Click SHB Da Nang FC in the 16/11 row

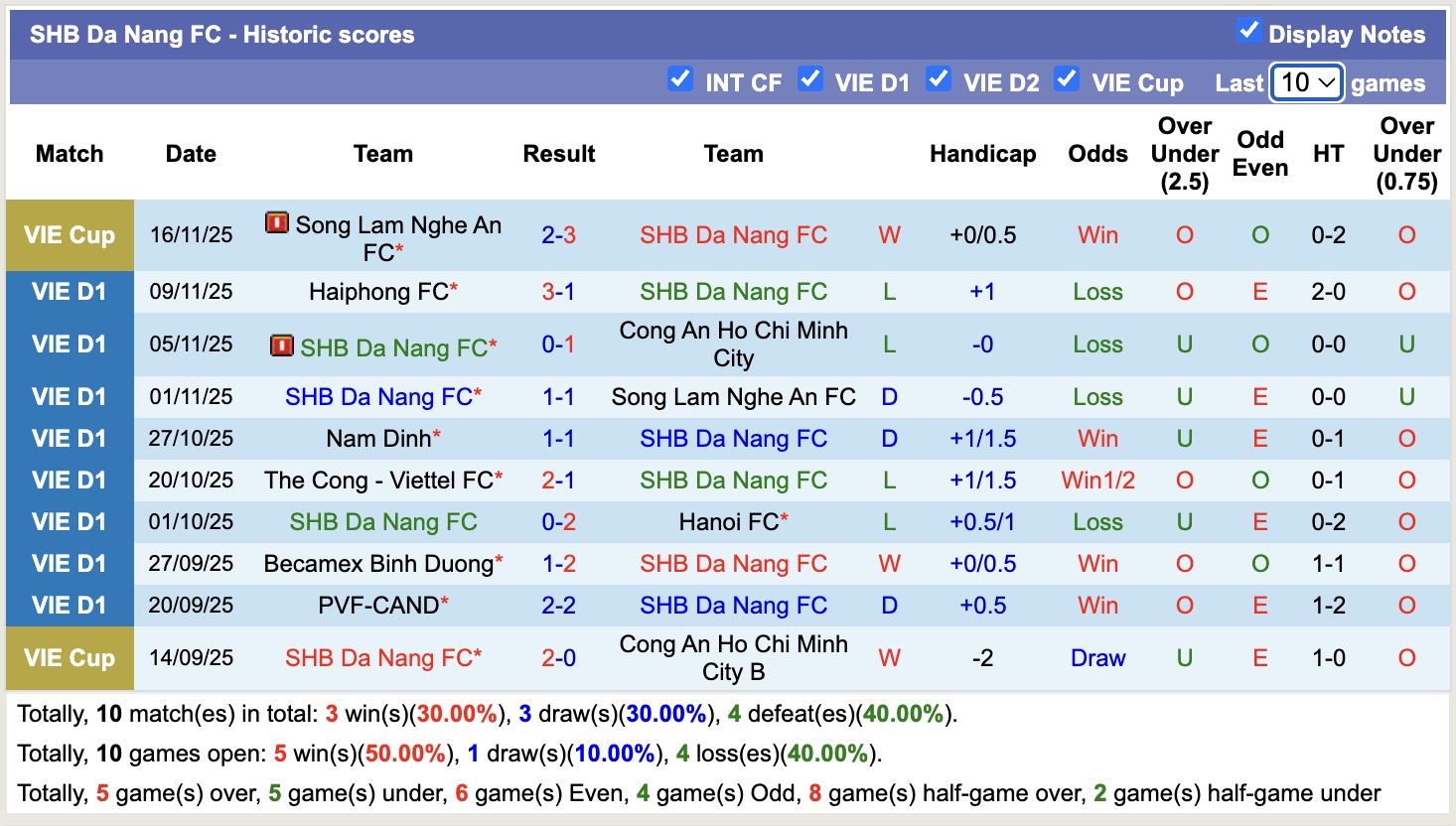(734, 235)
